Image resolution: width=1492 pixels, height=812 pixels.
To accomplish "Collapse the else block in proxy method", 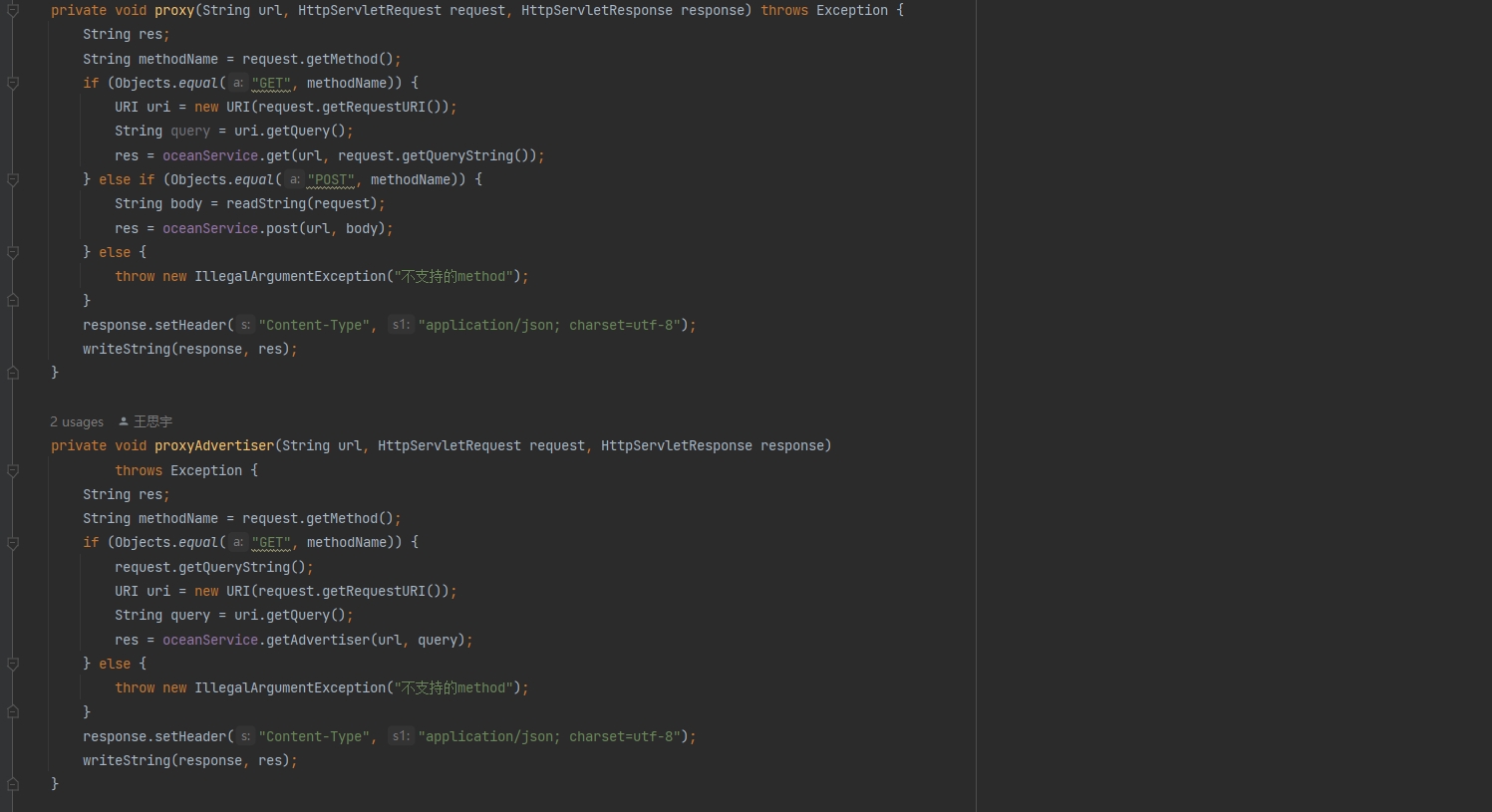I will click(x=13, y=253).
